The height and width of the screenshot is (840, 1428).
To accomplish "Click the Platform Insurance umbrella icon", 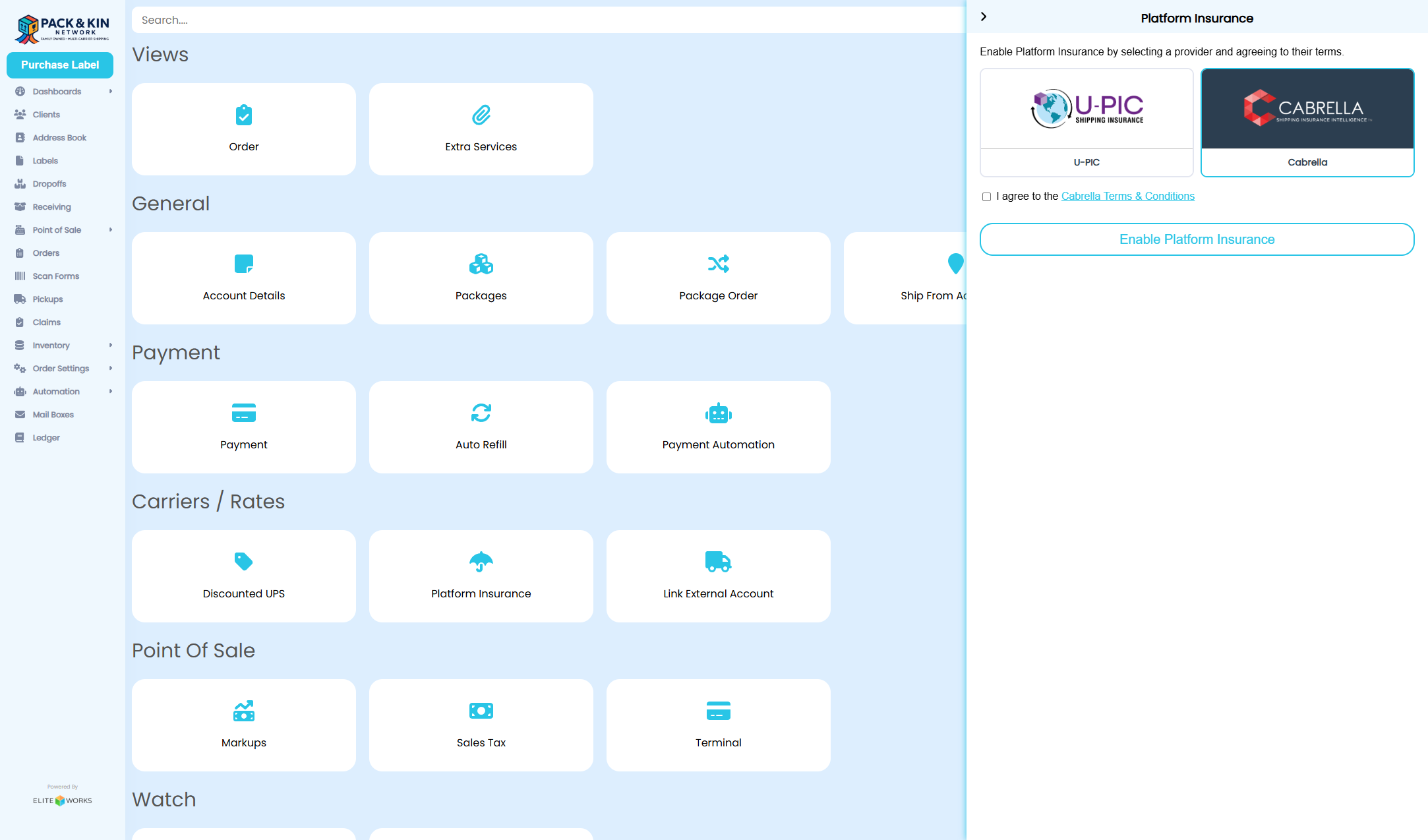I will pos(481,562).
